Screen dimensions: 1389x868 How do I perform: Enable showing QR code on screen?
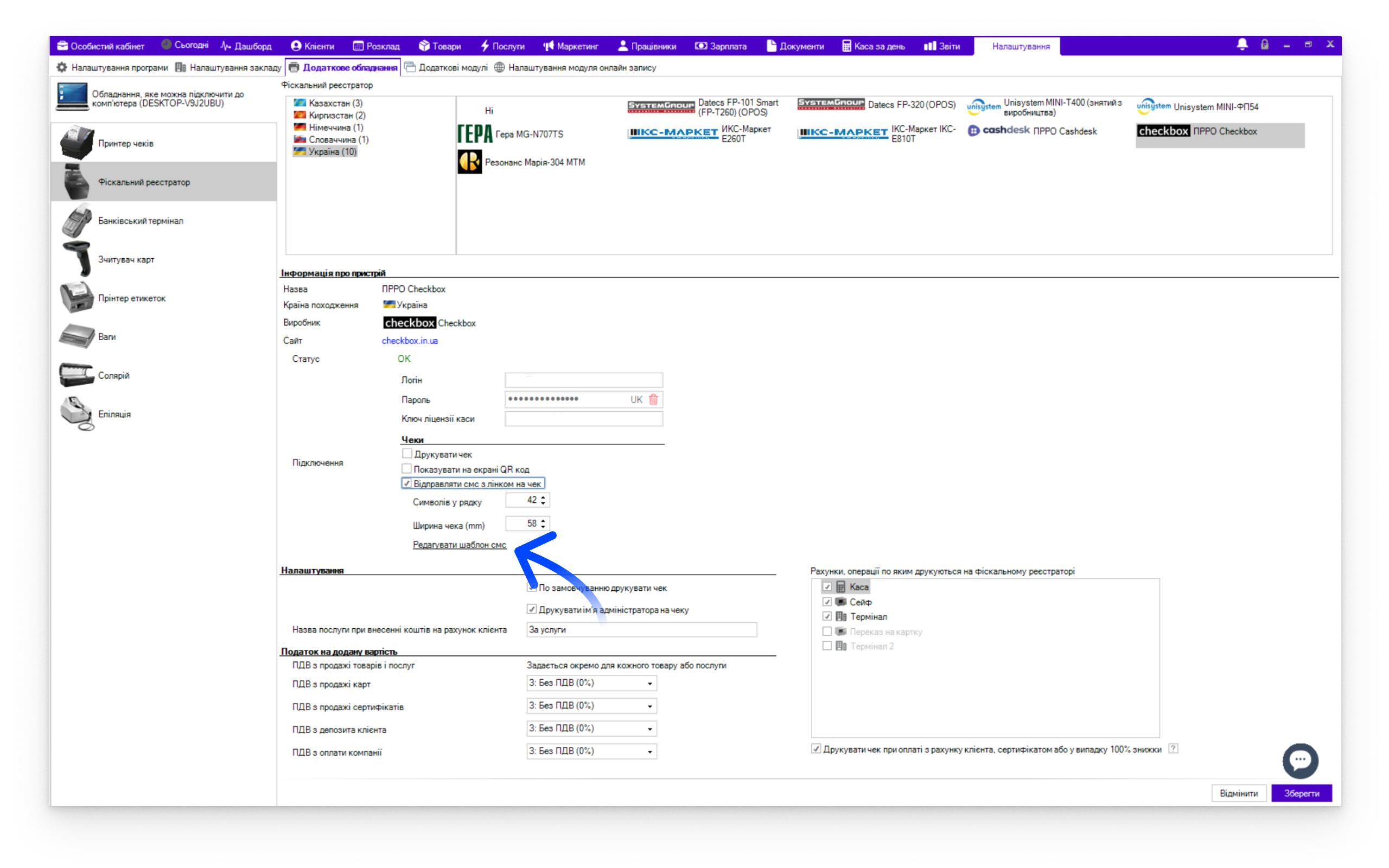[x=407, y=468]
